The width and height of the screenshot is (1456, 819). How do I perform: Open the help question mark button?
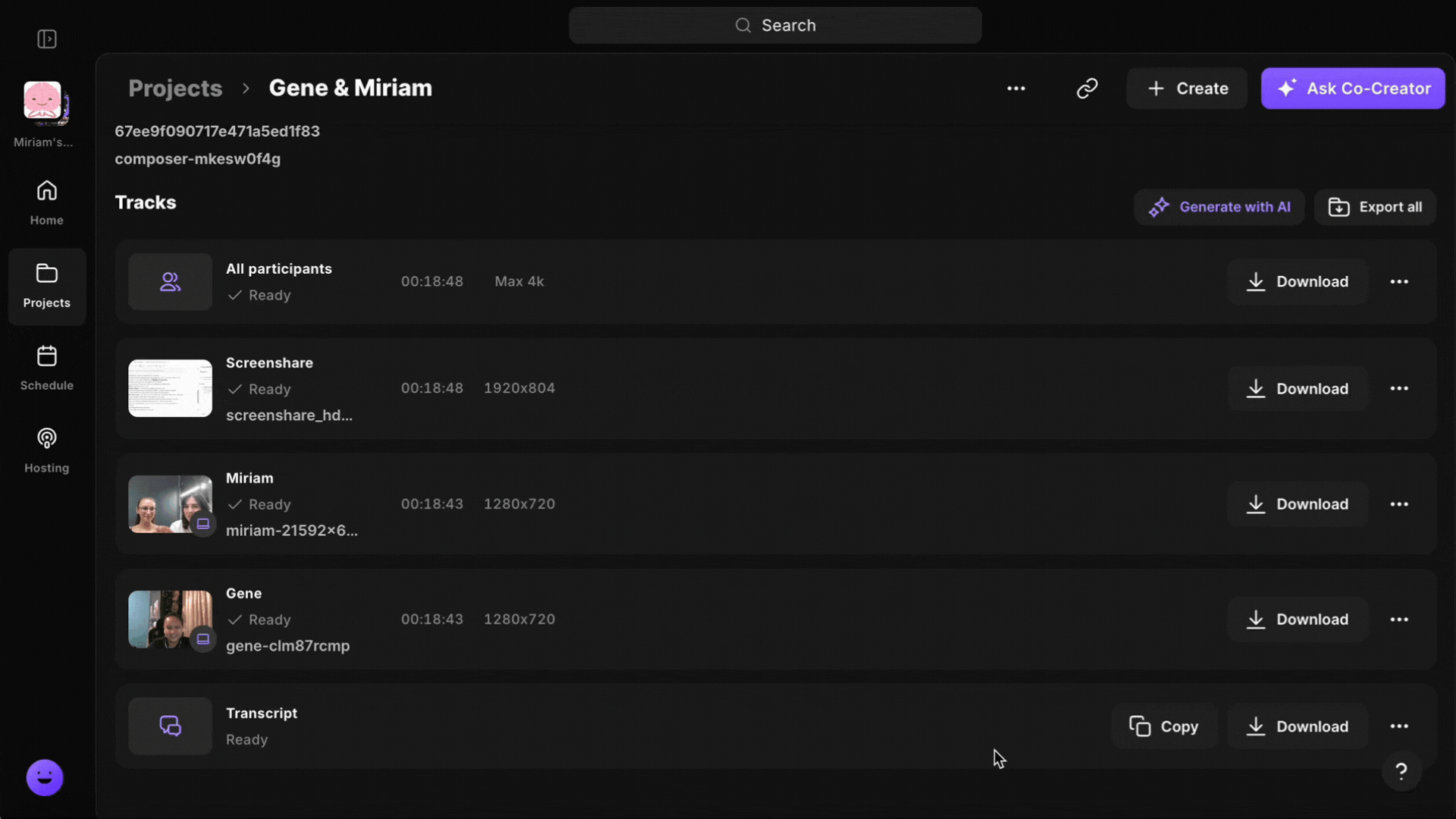[1401, 772]
